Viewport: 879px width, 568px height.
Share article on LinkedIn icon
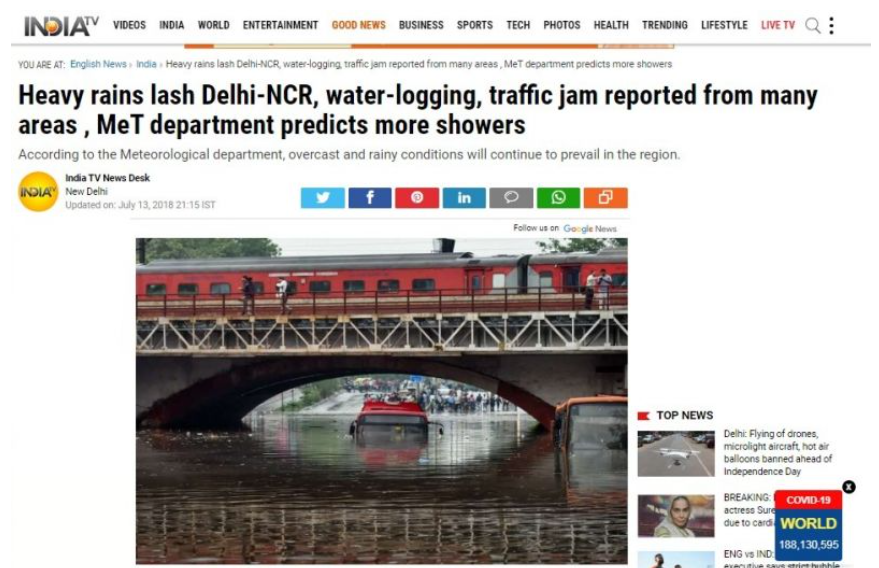pos(464,197)
